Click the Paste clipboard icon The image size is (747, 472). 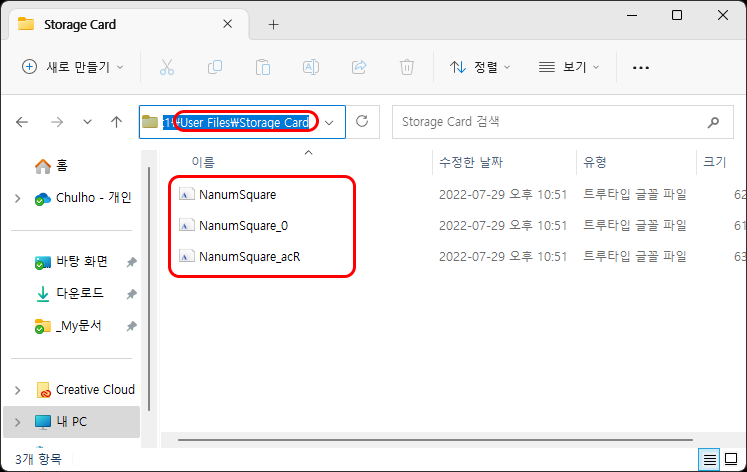point(263,67)
